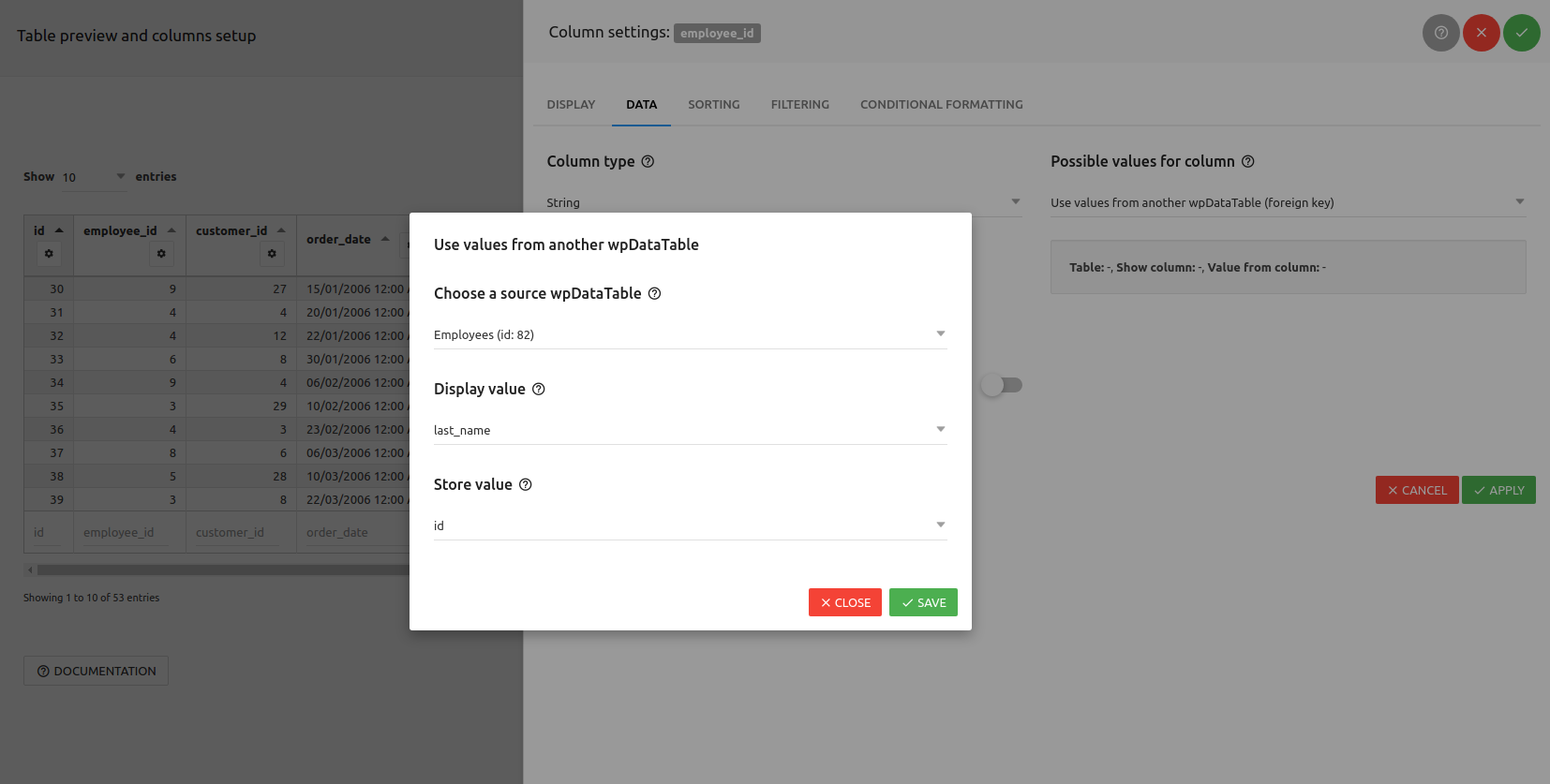The width and height of the screenshot is (1550, 784).
Task: Click the id filter field below table
Action: [47, 532]
